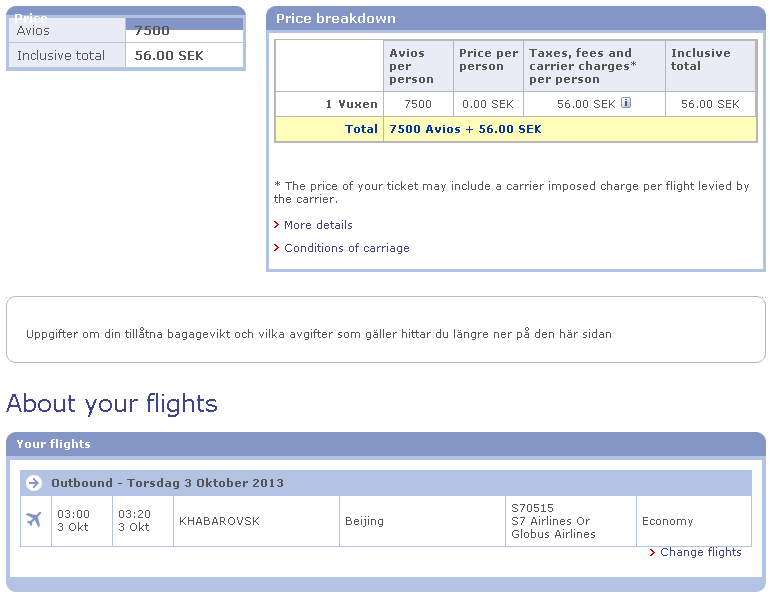Click the red chevron before More details
Viewport: 770px width, 594px height.
point(277,225)
